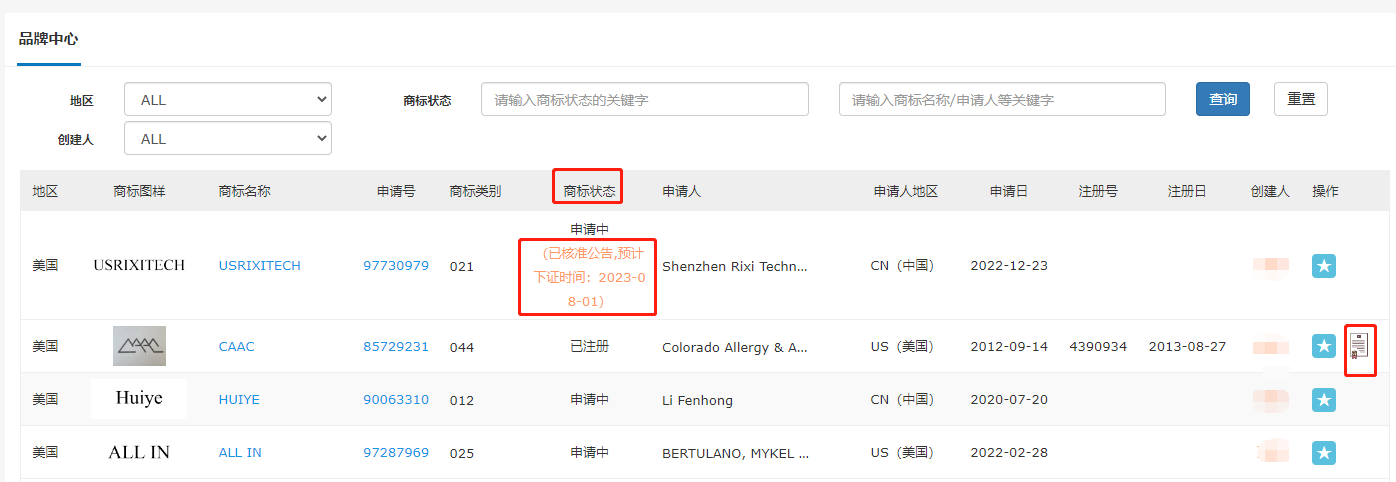This screenshot has height=482, width=1396.
Task: Click star icon for ALL IN row
Action: pyautogui.click(x=1324, y=453)
